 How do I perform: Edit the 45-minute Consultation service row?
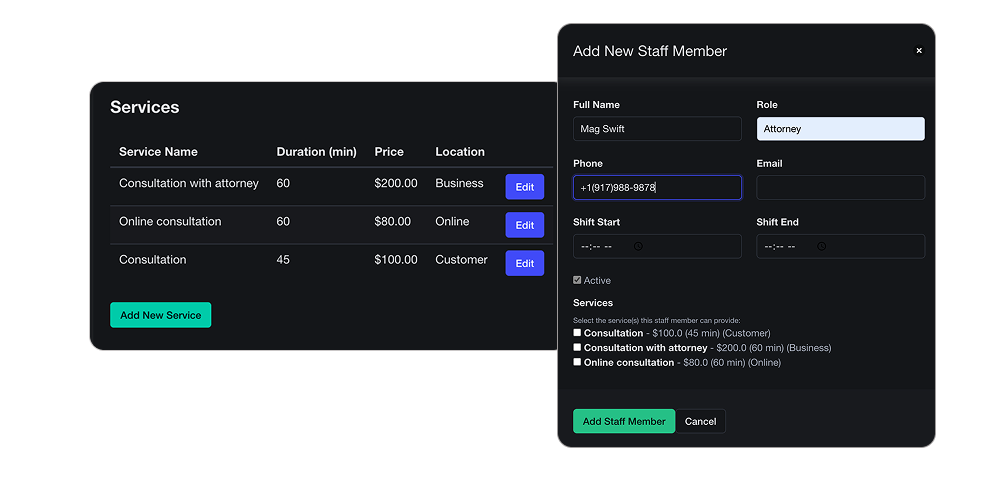tap(524, 263)
